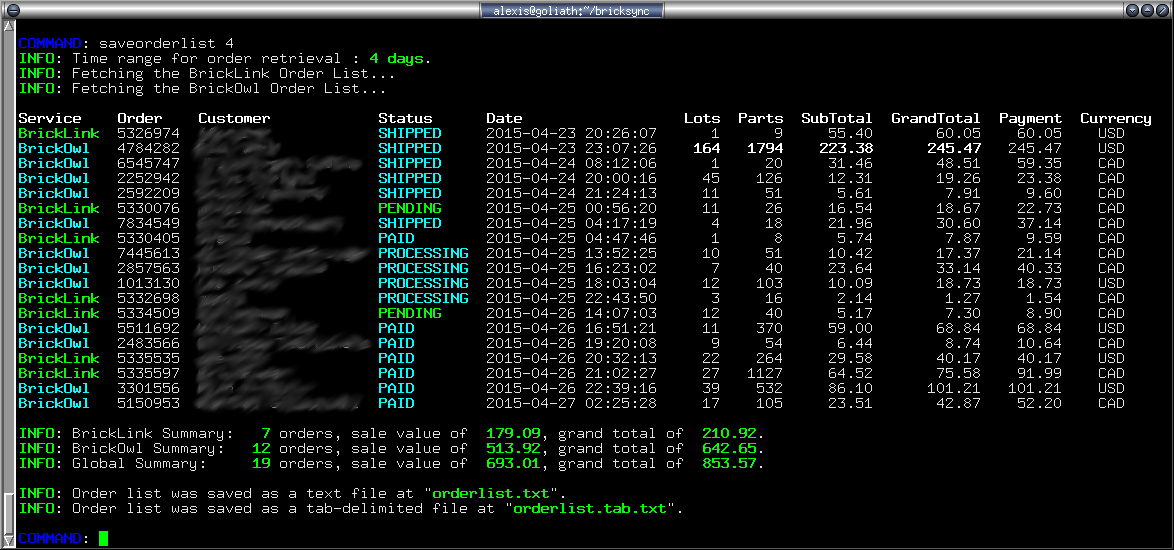This screenshot has height=550, width=1174.
Task: Click the alexis@goliath:~/bricksync window title
Action: pos(572,10)
